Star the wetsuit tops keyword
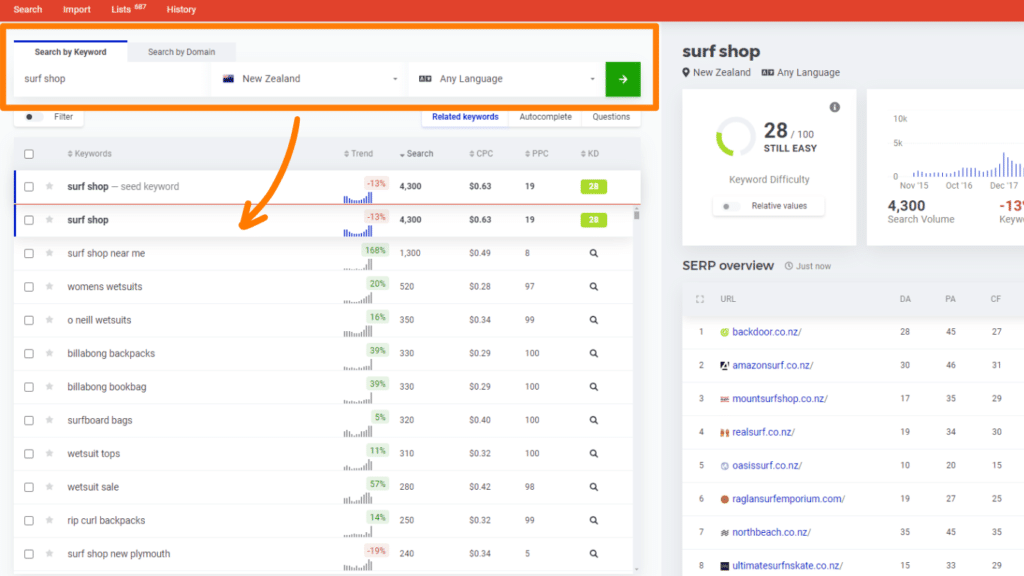Screen dimensions: 1024x576 coord(50,453)
